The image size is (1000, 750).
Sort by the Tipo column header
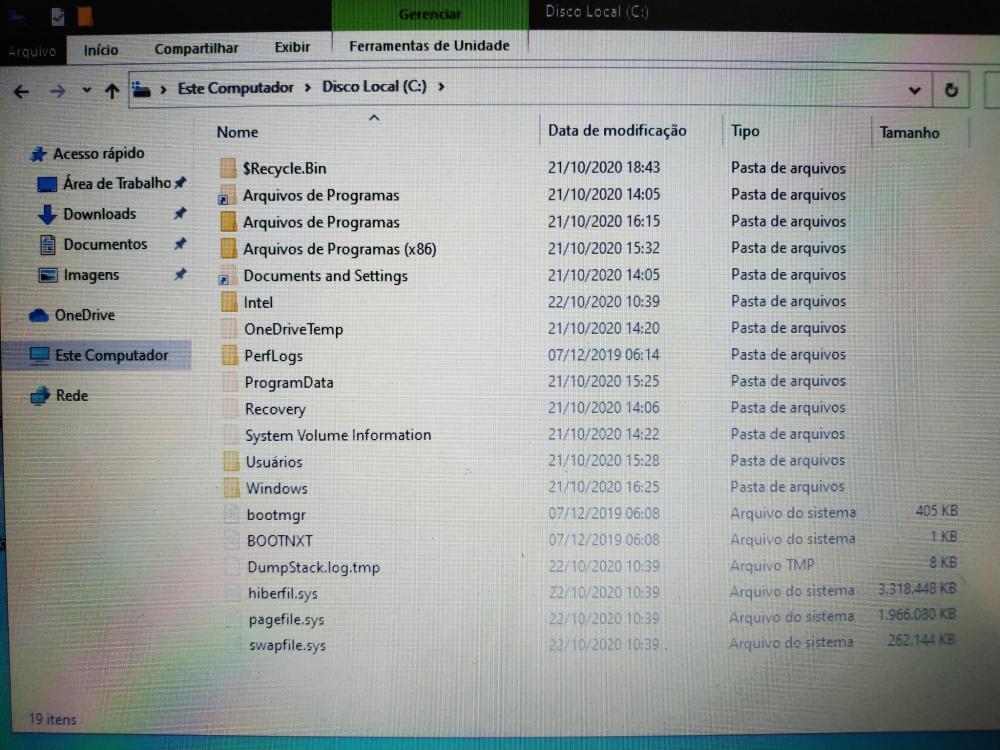[x=745, y=131]
